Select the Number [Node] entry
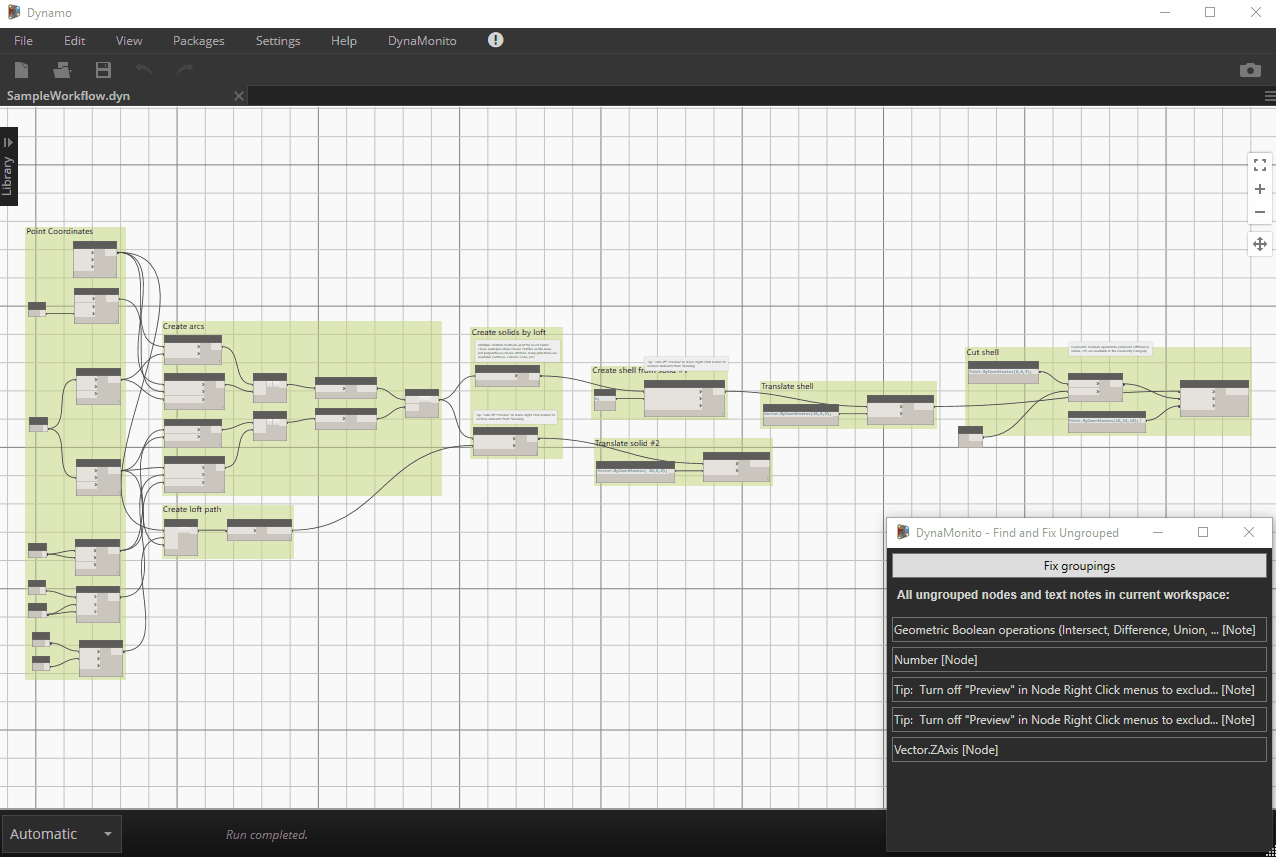Image resolution: width=1276 pixels, height=857 pixels. [1079, 660]
